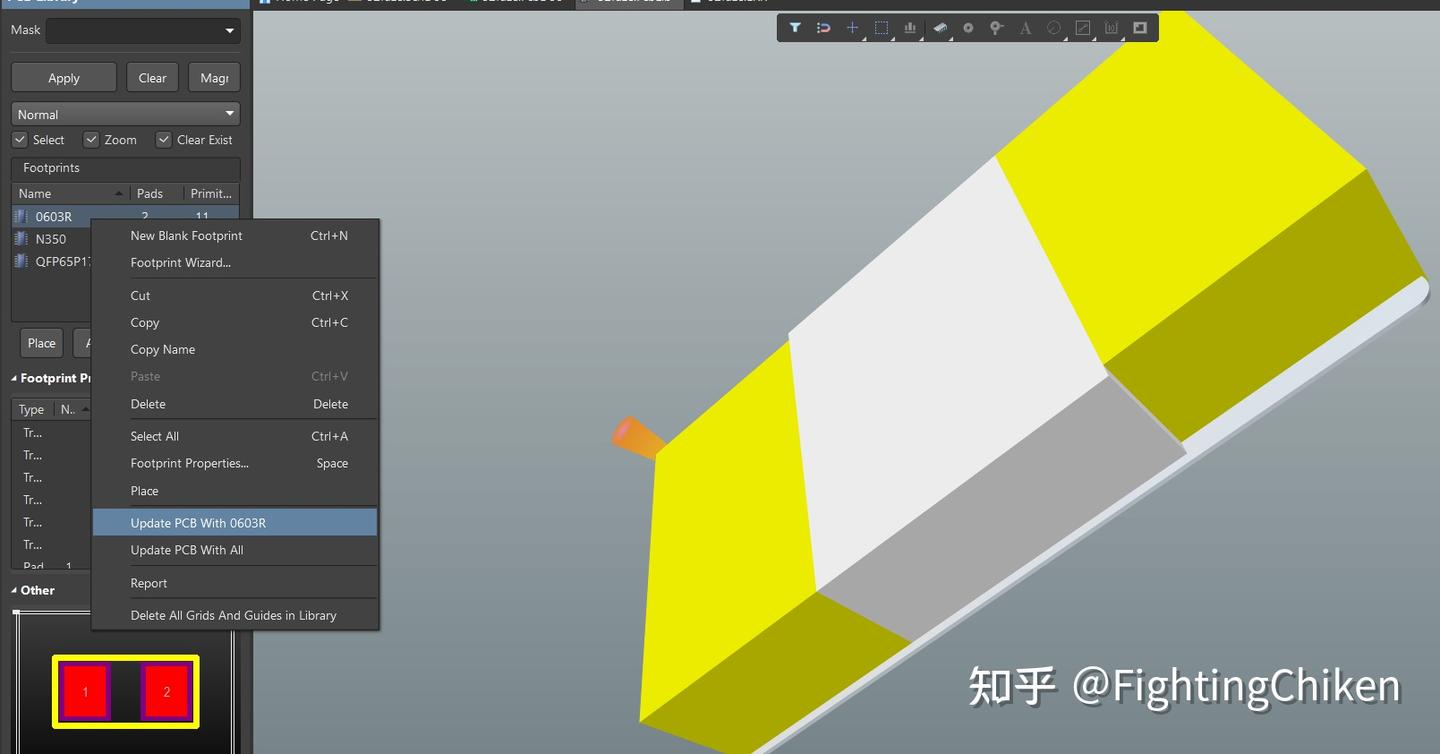Click the place dimension icon
The width and height of the screenshot is (1440, 754).
pos(1111,28)
